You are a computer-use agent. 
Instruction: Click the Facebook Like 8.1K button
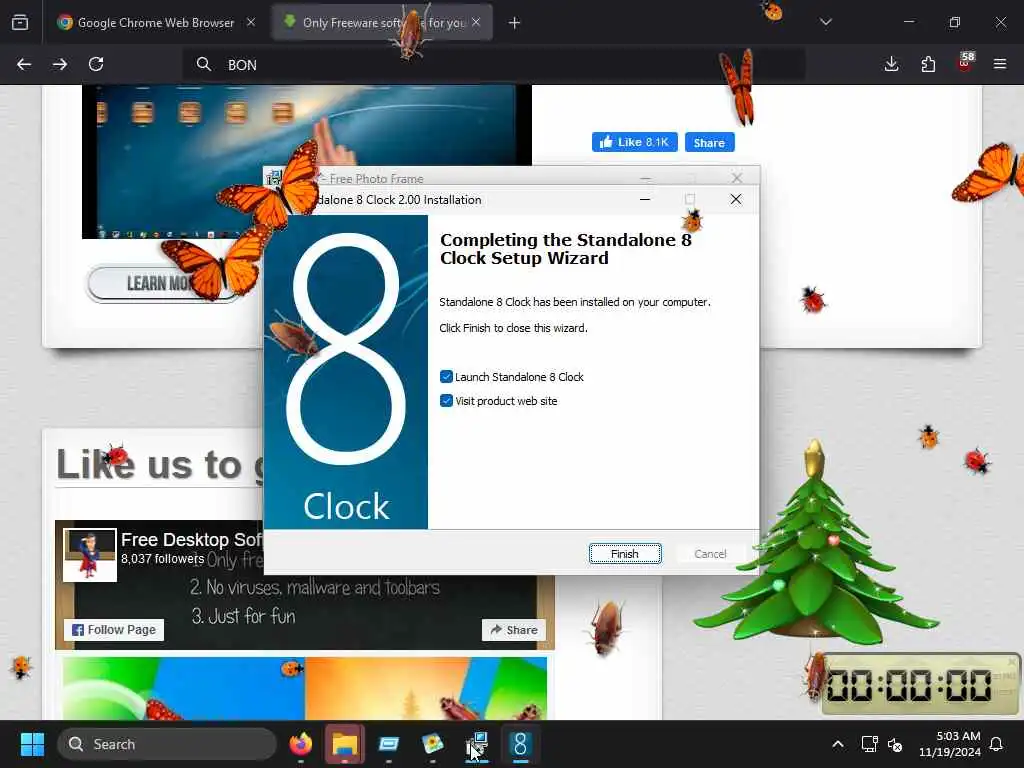point(635,142)
